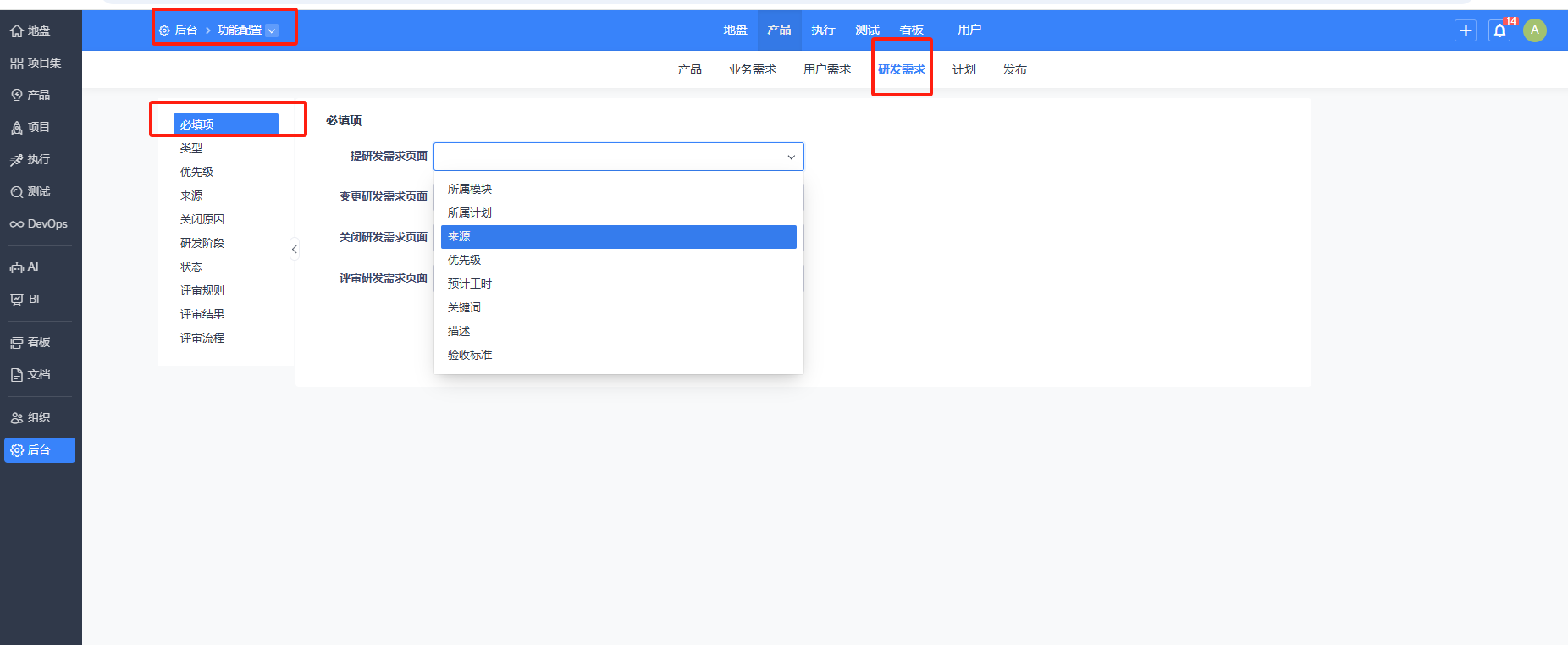Open 评审流程 in the settings list
The width and height of the screenshot is (1568, 645).
202,339
